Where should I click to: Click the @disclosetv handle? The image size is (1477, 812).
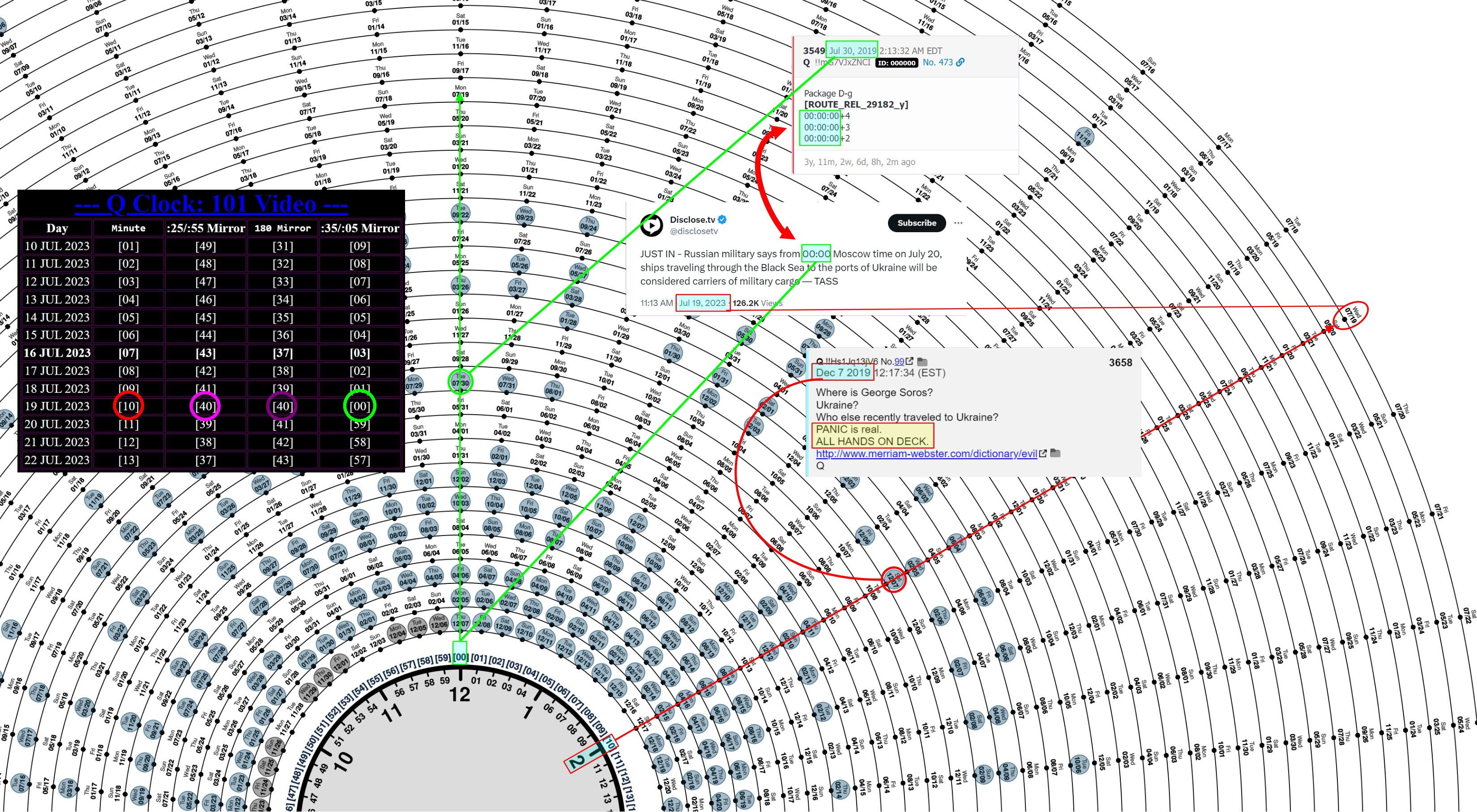[694, 231]
